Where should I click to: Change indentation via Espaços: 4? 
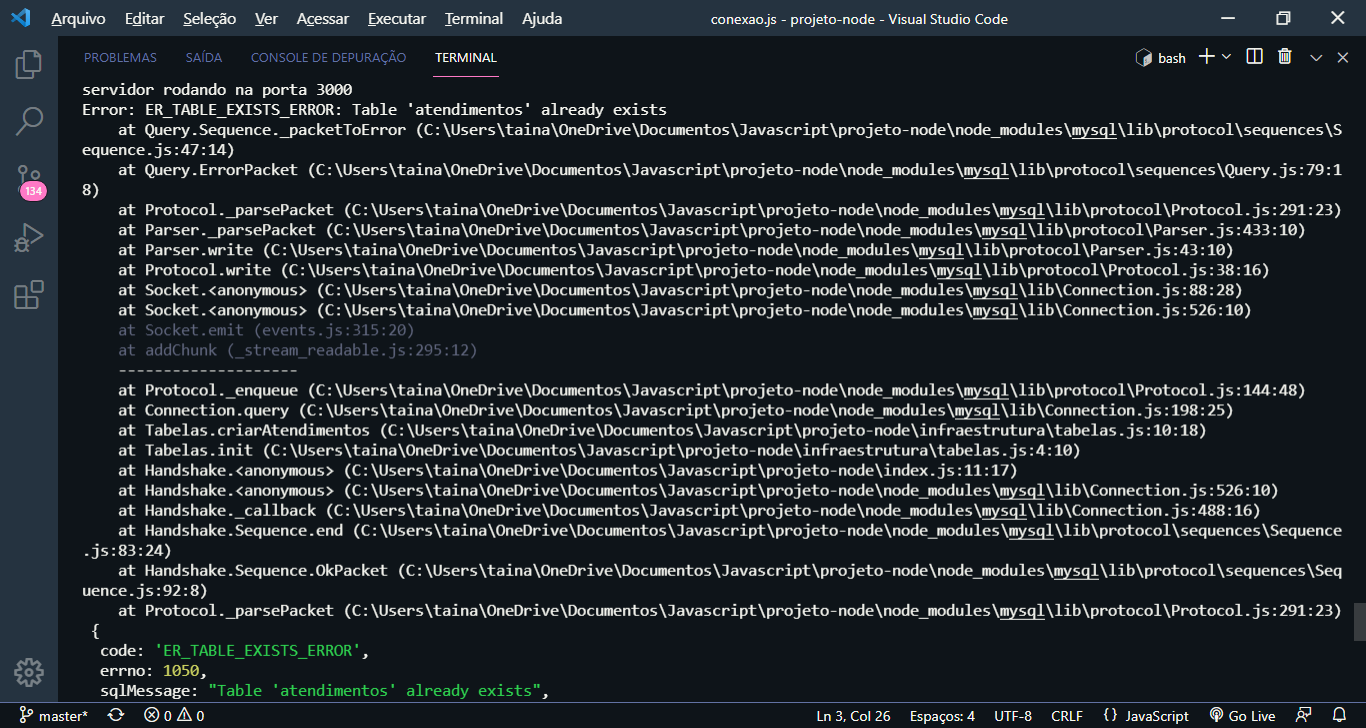coord(942,716)
